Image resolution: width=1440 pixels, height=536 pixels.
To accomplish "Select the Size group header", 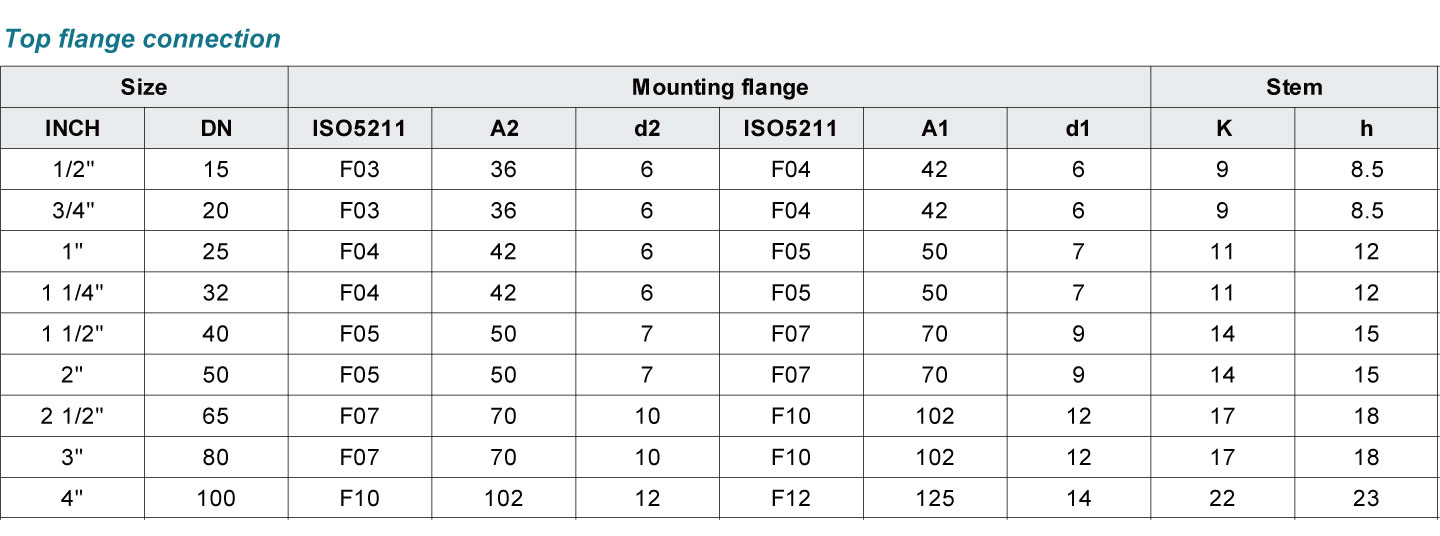I will [144, 87].
